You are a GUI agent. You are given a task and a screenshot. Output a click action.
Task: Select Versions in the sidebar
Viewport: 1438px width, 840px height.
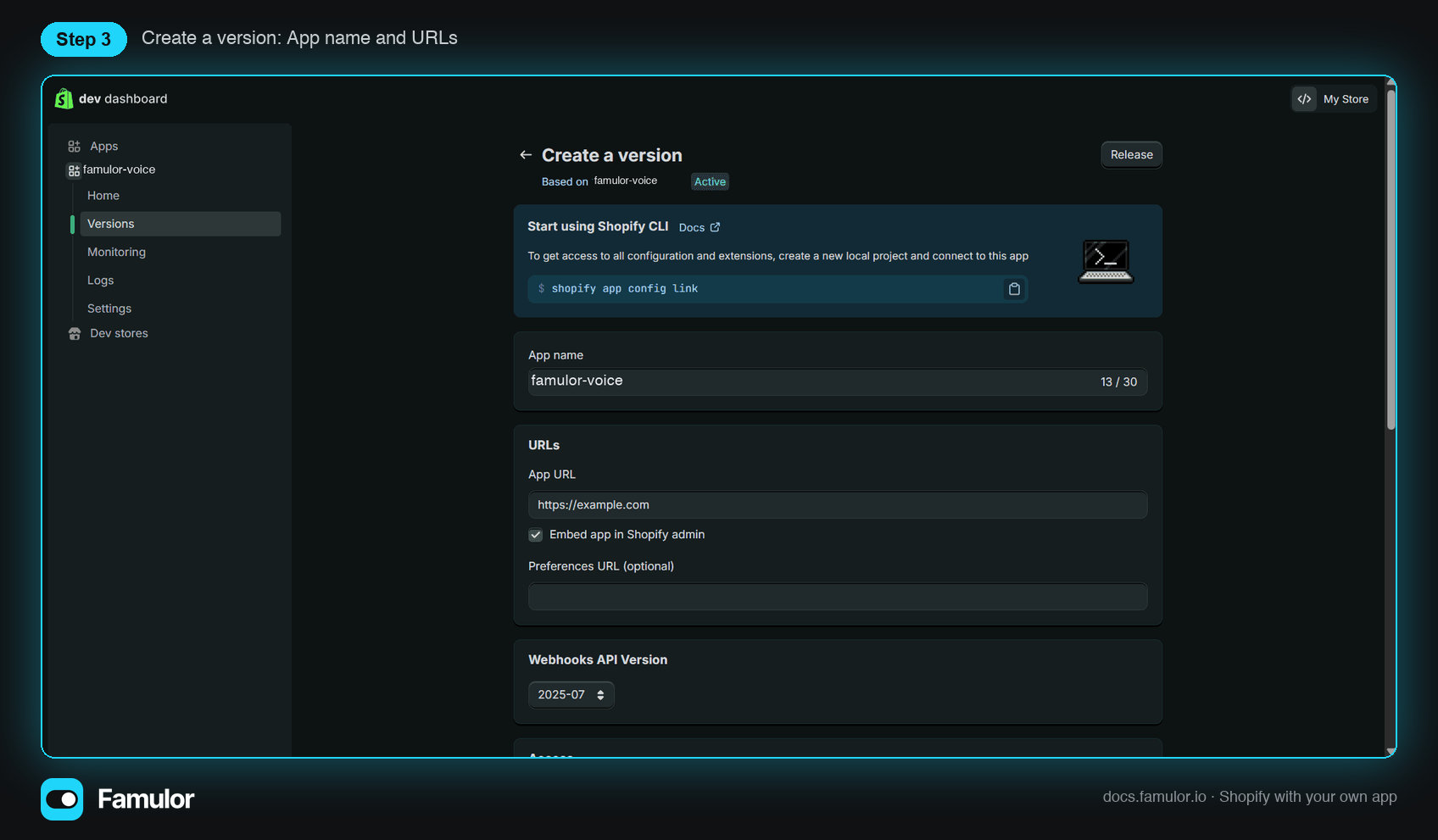pos(181,224)
